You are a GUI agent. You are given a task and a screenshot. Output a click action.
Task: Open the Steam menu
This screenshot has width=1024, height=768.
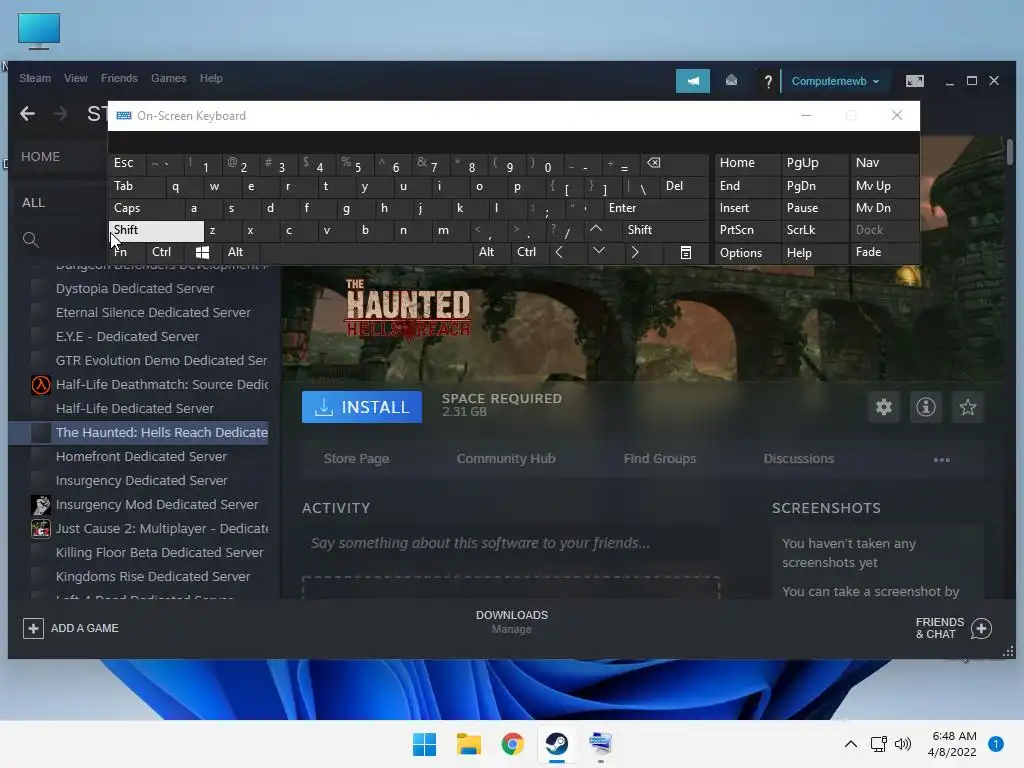click(35, 78)
